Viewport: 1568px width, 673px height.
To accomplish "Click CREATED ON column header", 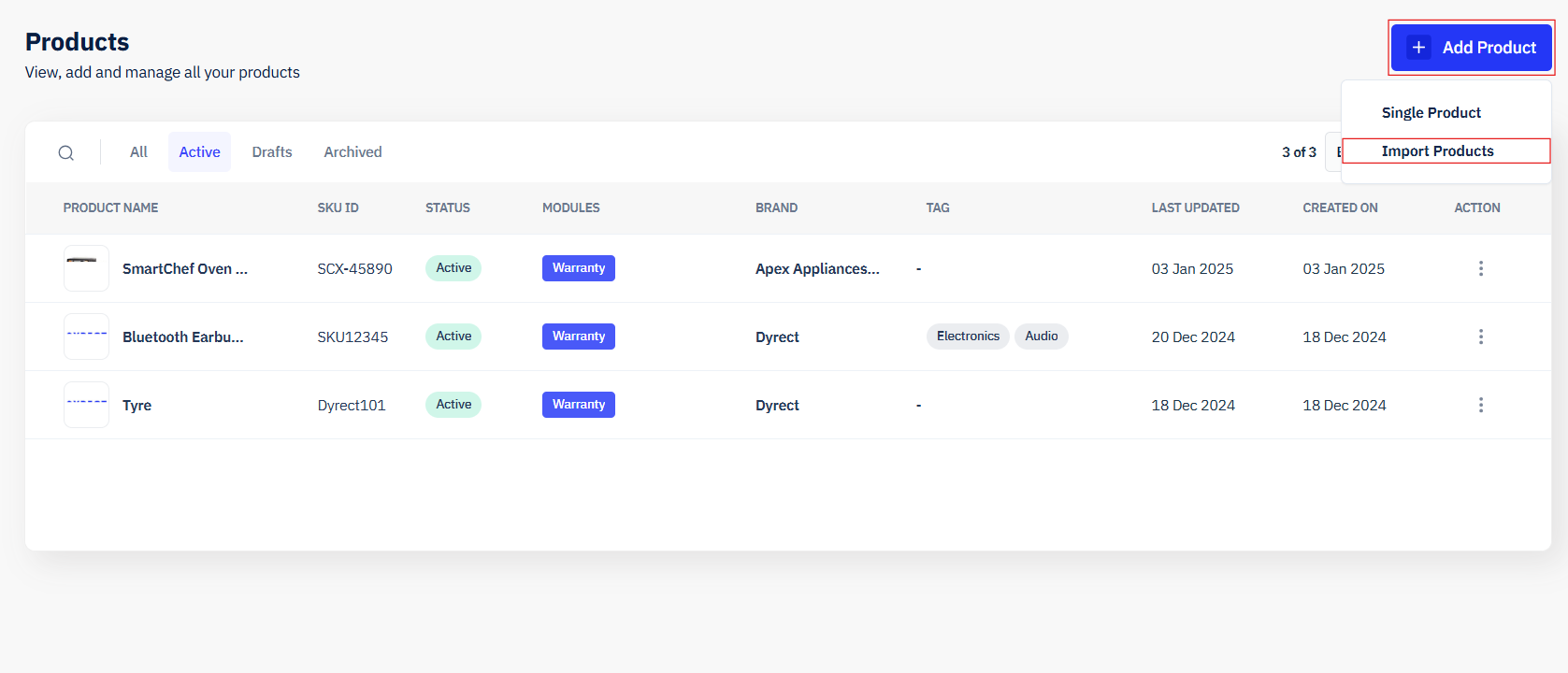I will [x=1340, y=208].
